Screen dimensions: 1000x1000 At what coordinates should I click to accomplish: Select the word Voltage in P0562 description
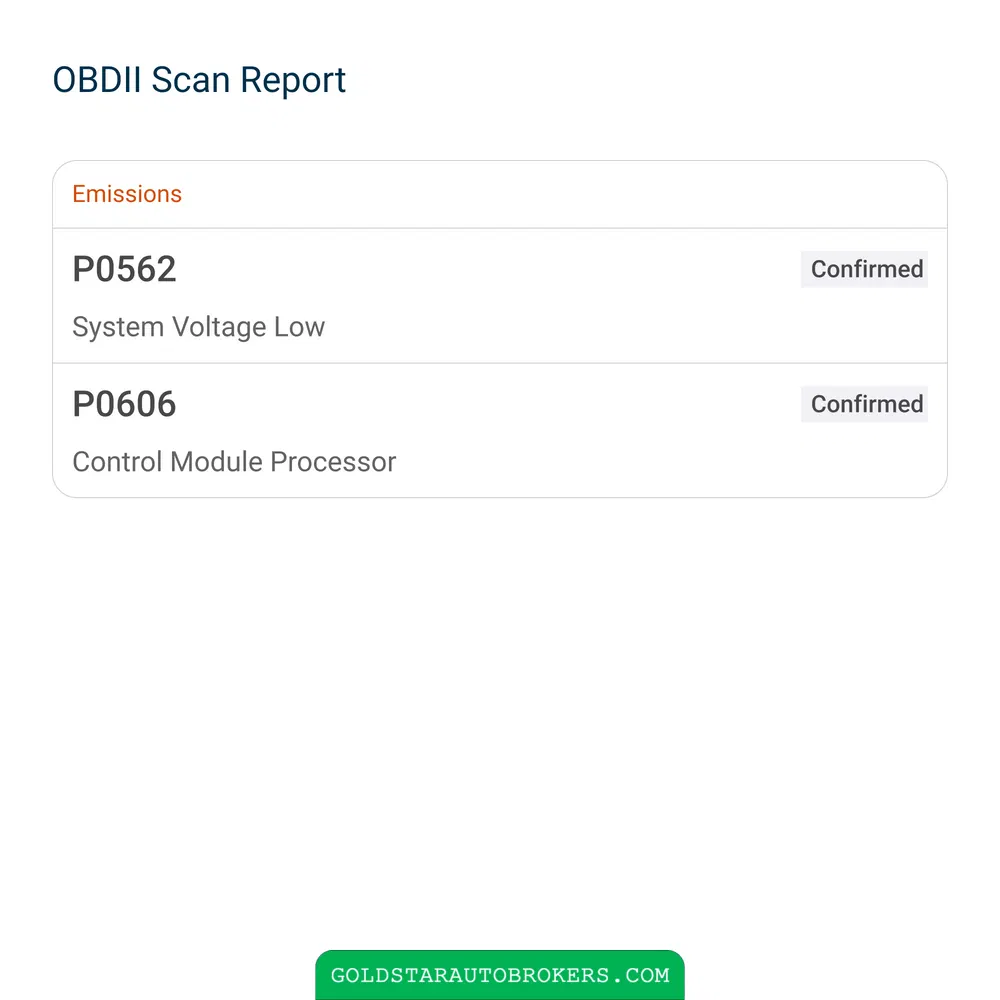pos(219,328)
